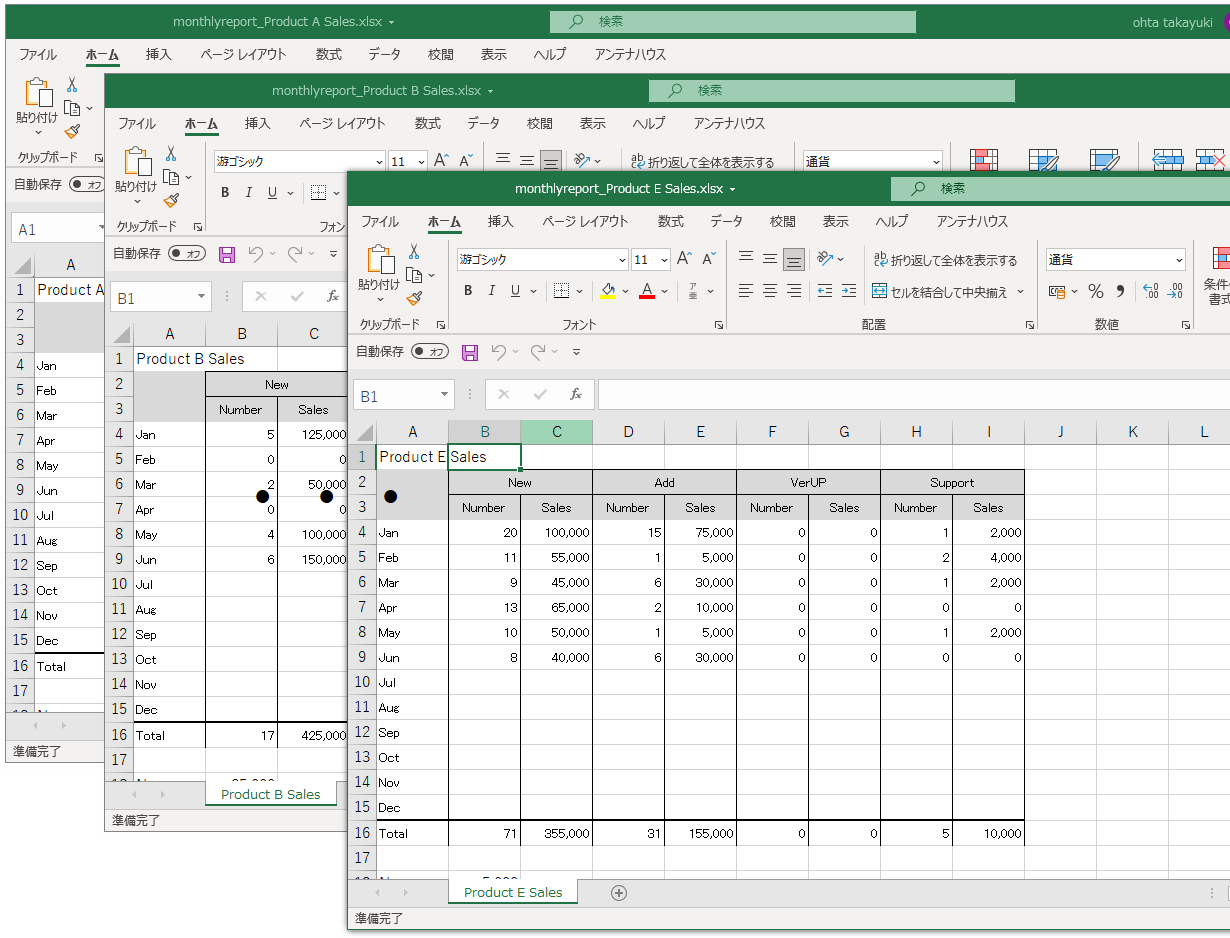Increase indent in Product E window

[849, 291]
